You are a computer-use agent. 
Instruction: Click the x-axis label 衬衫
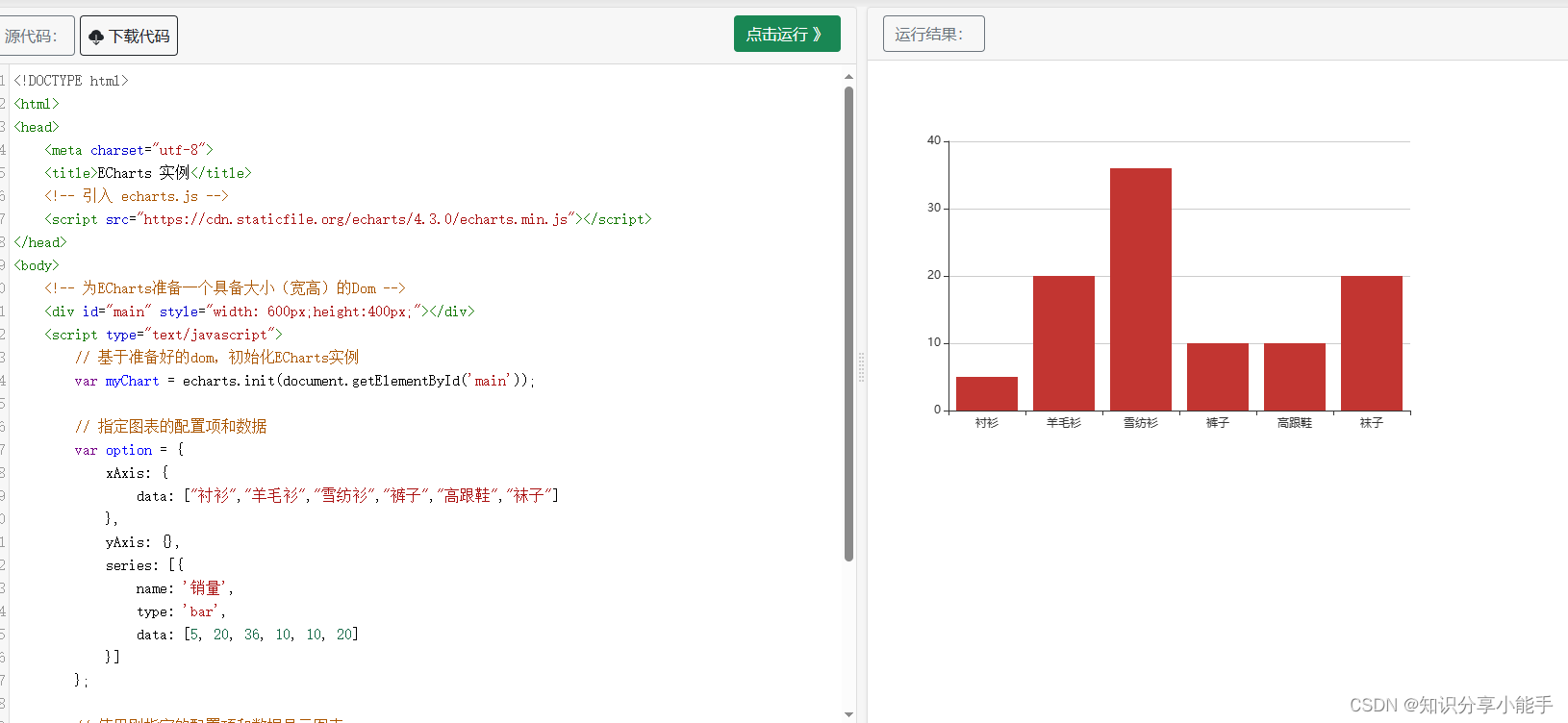[x=987, y=423]
